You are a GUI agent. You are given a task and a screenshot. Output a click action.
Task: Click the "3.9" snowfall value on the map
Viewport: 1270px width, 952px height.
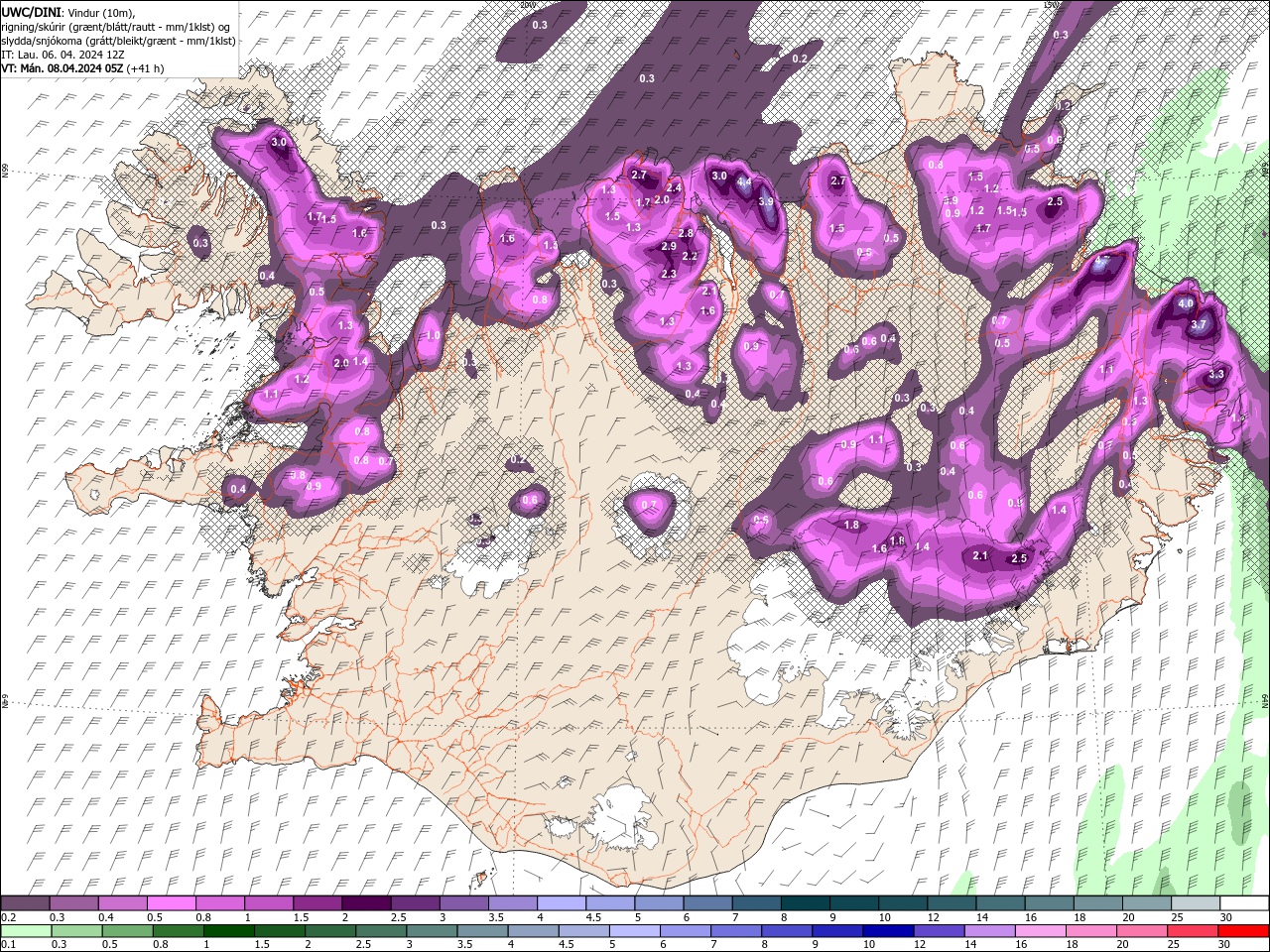(766, 201)
